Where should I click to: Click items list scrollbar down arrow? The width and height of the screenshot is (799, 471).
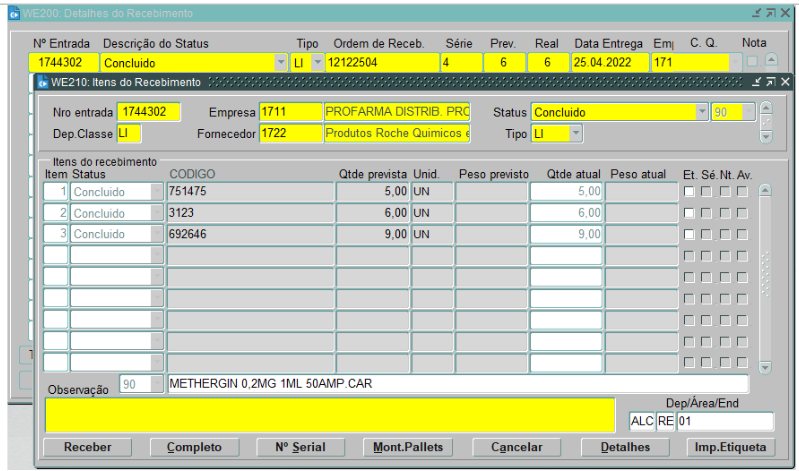pyautogui.click(x=765, y=367)
